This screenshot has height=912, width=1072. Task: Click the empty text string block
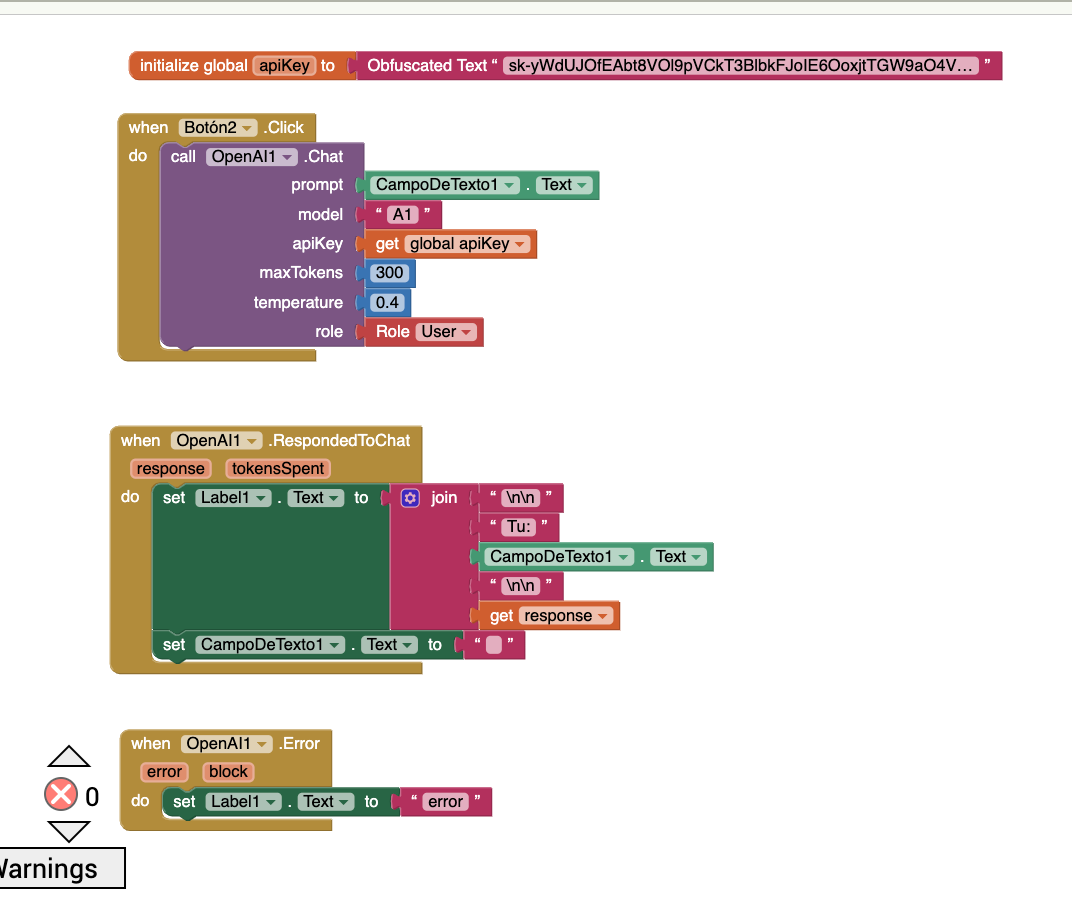[x=494, y=645]
